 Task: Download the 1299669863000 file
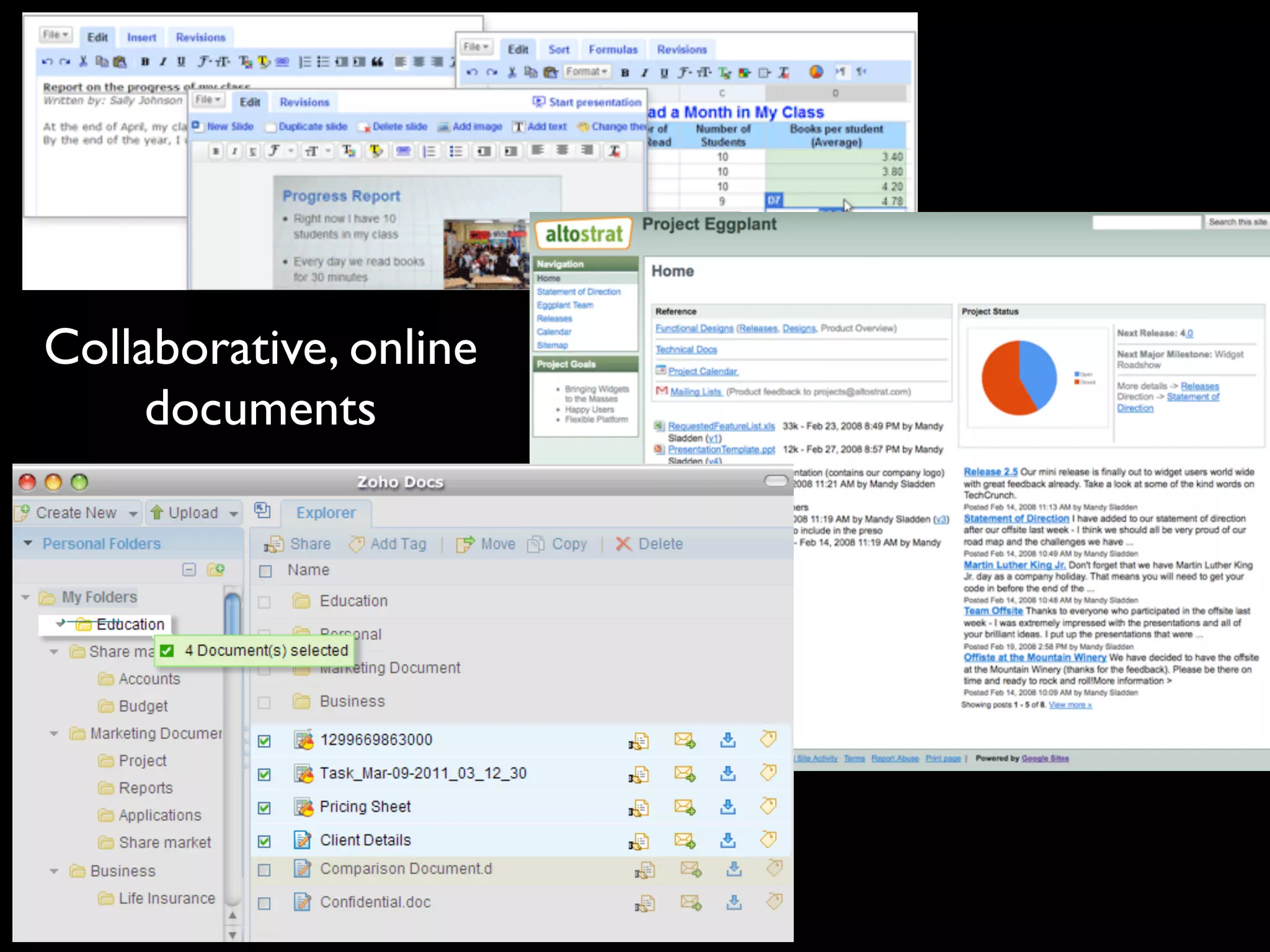click(728, 739)
